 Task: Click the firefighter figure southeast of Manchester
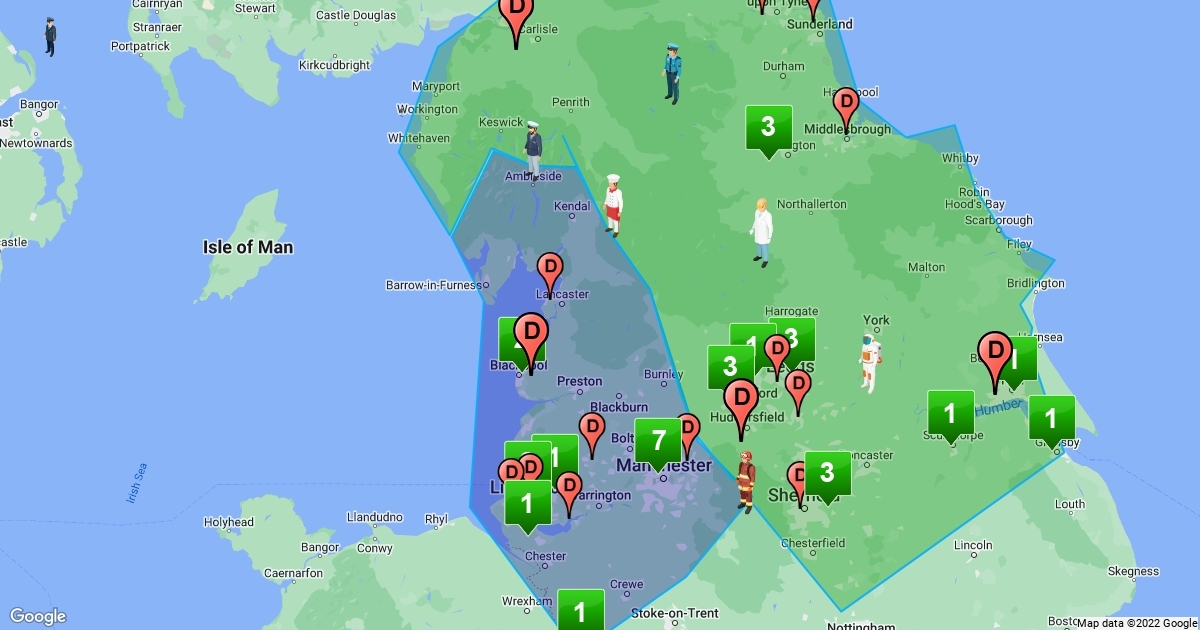[745, 481]
